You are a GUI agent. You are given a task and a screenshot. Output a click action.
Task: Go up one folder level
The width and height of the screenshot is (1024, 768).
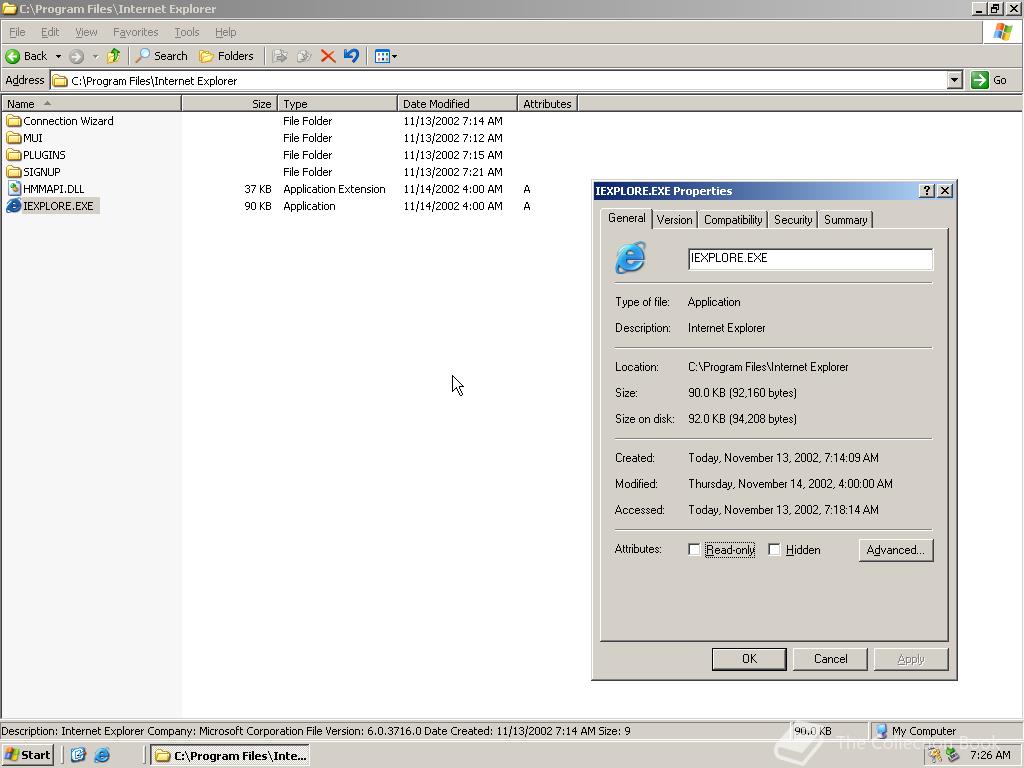[x=114, y=56]
